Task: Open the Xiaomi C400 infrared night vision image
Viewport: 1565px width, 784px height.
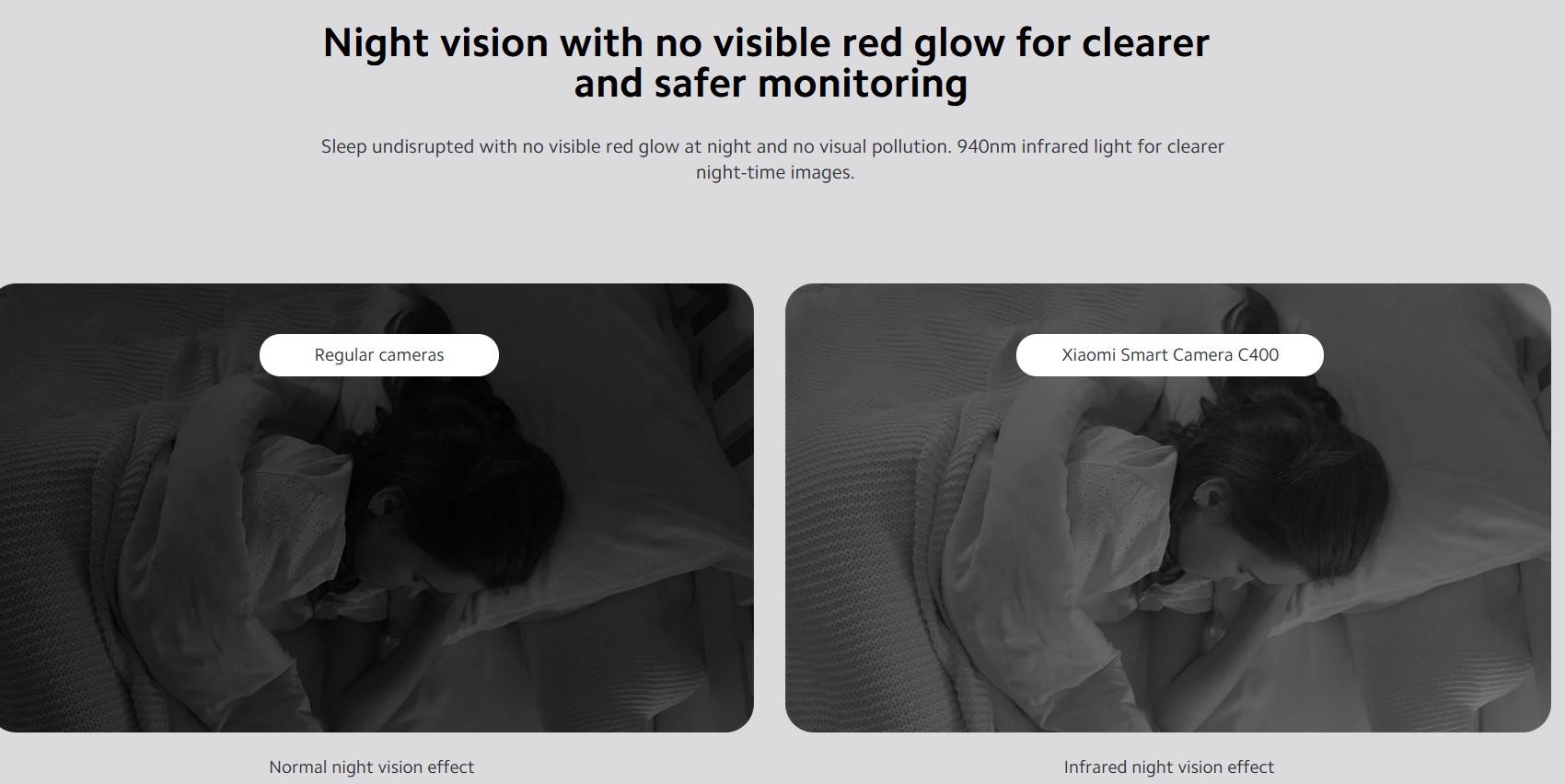Action: pos(1168,508)
